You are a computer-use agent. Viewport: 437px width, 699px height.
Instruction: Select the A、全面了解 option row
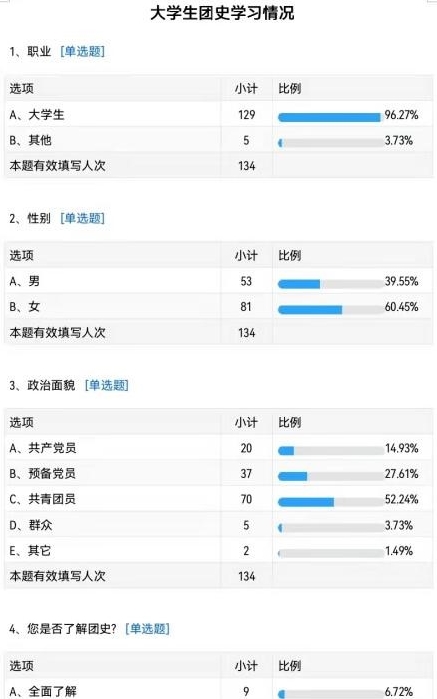[x=218, y=690]
